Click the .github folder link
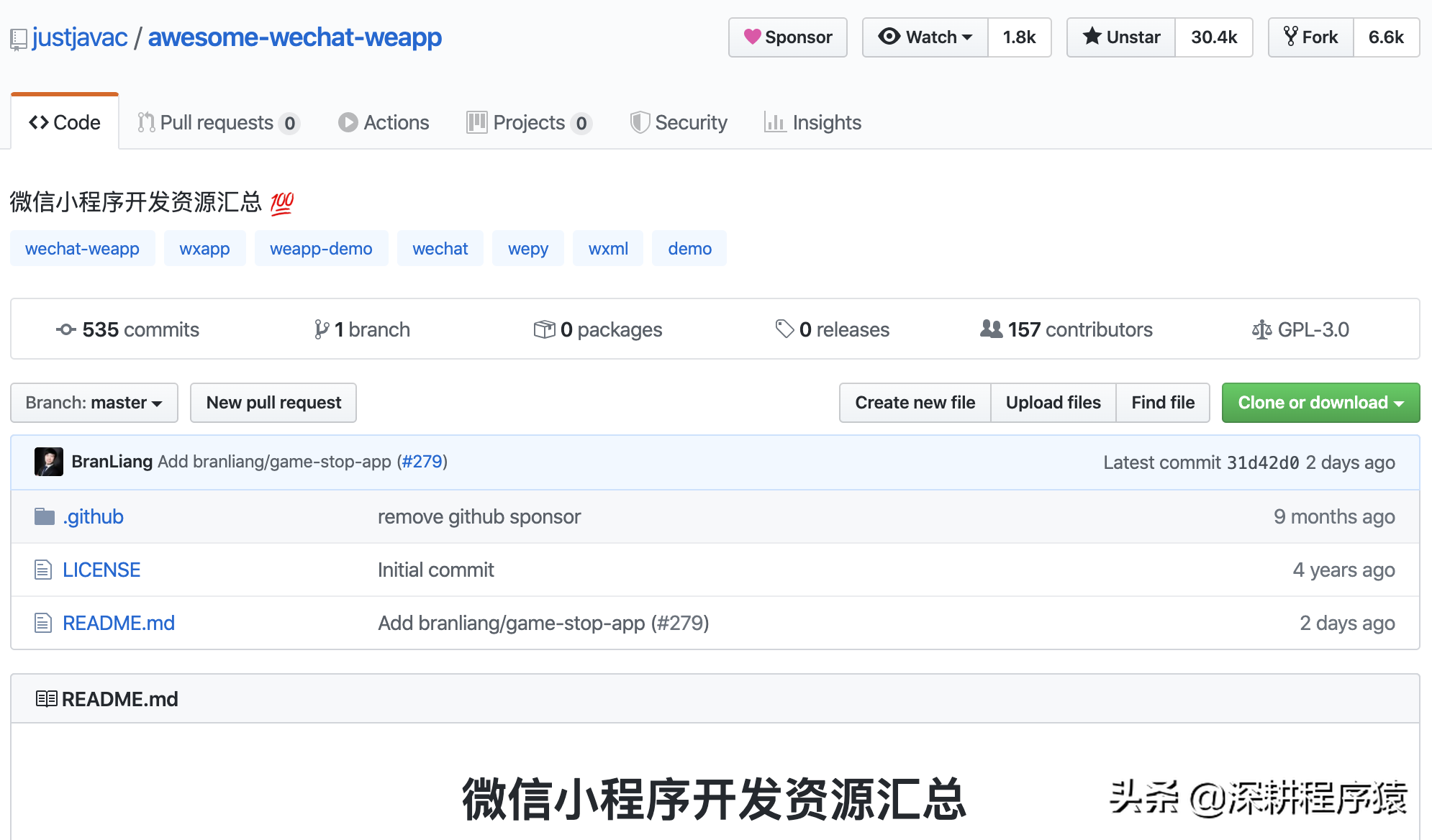The height and width of the screenshot is (840, 1432). point(93,516)
